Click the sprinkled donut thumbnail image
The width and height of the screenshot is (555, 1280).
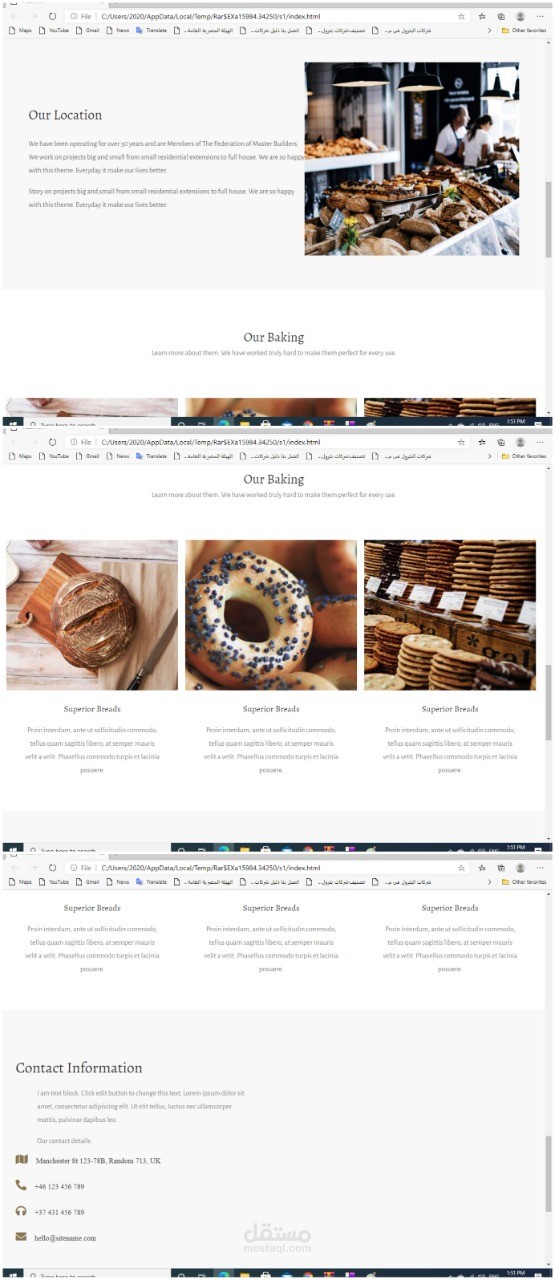(x=271, y=615)
